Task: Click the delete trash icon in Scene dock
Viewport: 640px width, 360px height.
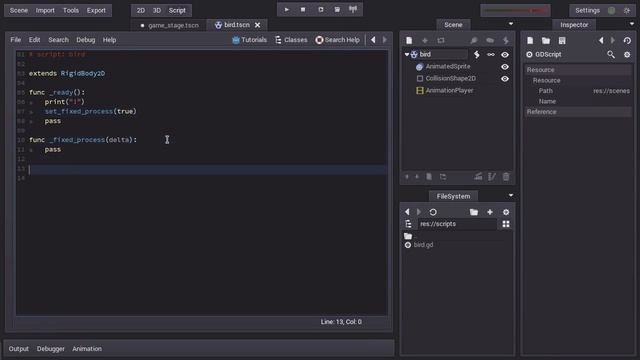Action: (x=506, y=177)
